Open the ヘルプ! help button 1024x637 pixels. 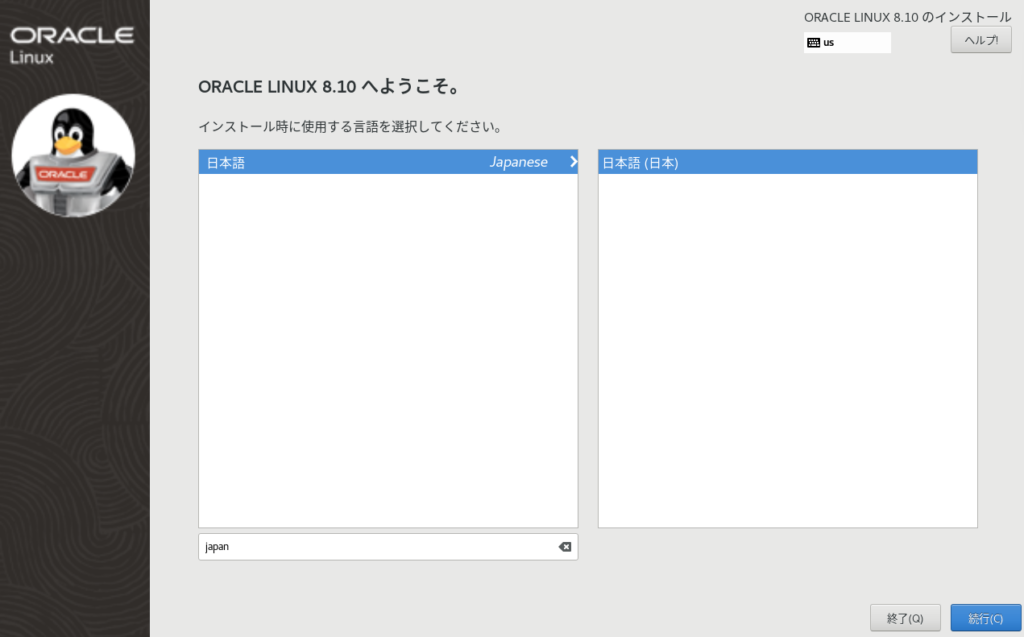pos(980,40)
